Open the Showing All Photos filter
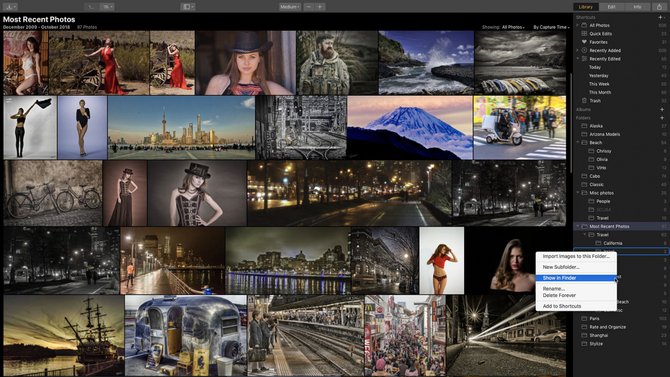This screenshot has height=377, width=670. pyautogui.click(x=513, y=27)
